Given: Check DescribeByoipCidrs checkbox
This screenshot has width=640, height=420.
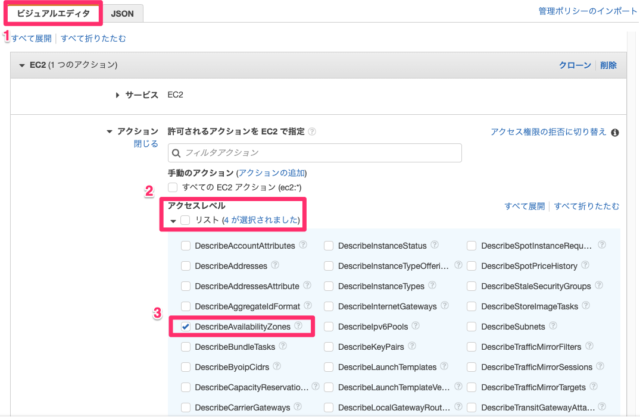Looking at the screenshot, I should [186, 367].
